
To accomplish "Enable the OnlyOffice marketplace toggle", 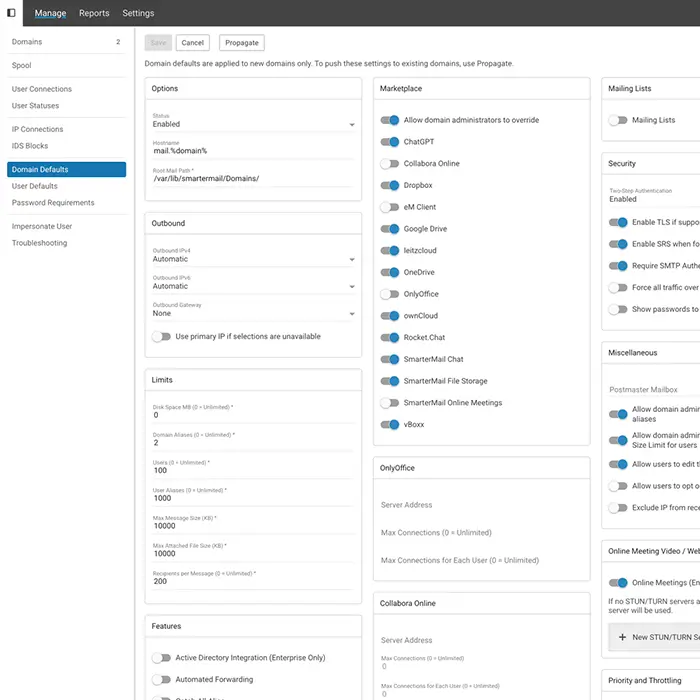I will click(390, 294).
